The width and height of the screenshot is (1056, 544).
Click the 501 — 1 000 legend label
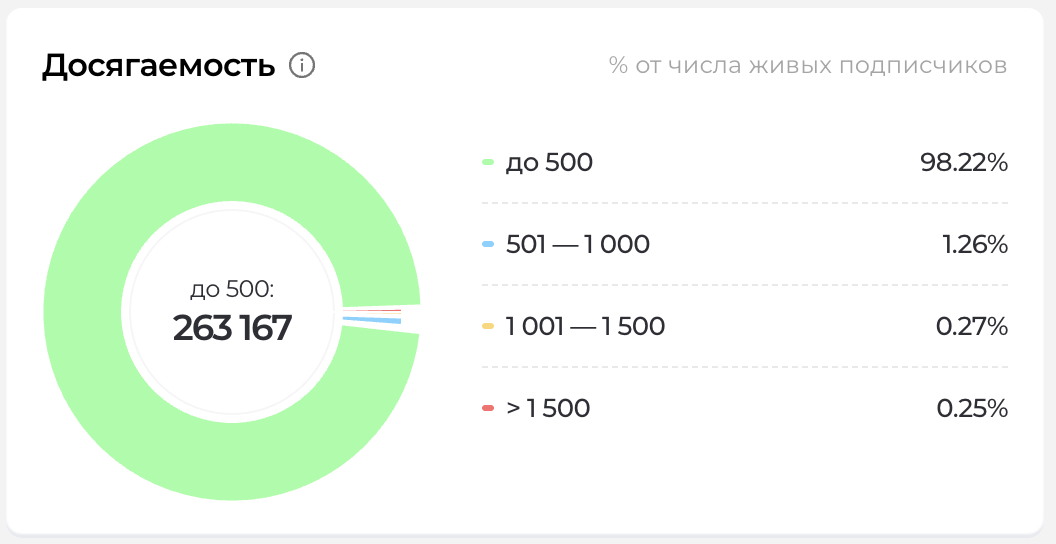click(578, 244)
